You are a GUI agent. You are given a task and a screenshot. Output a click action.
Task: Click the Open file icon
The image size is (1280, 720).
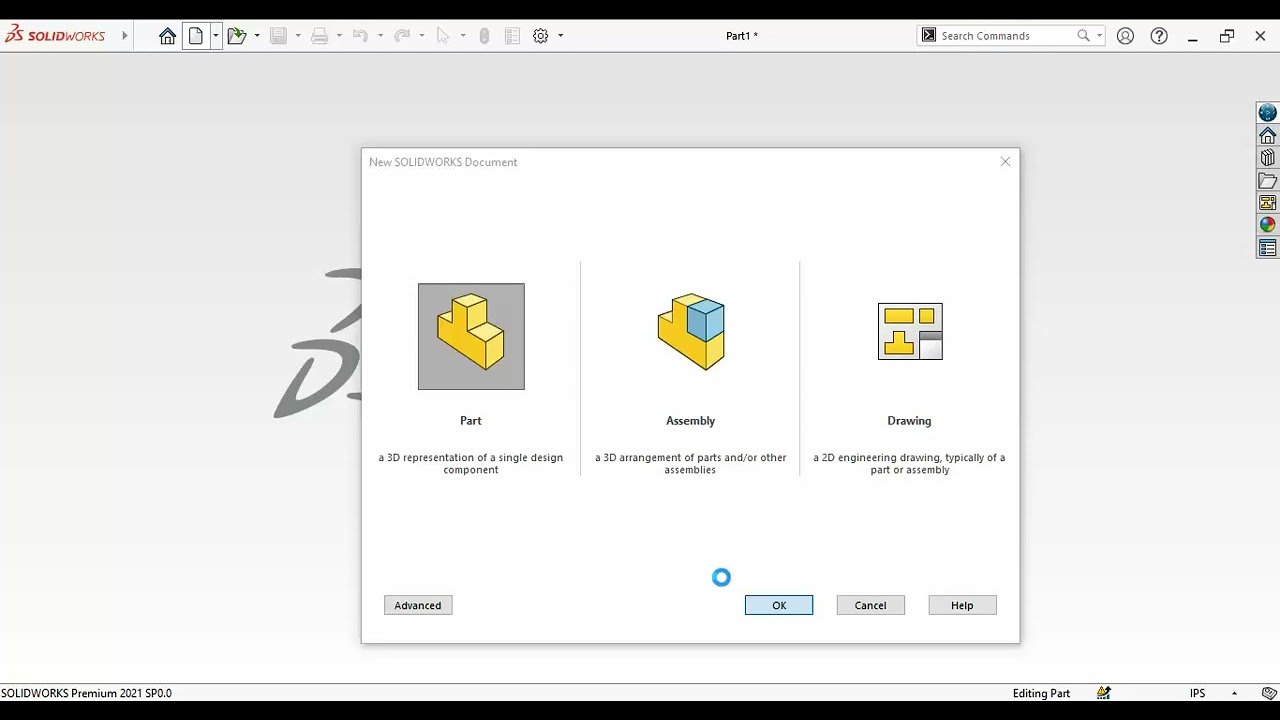(x=236, y=36)
